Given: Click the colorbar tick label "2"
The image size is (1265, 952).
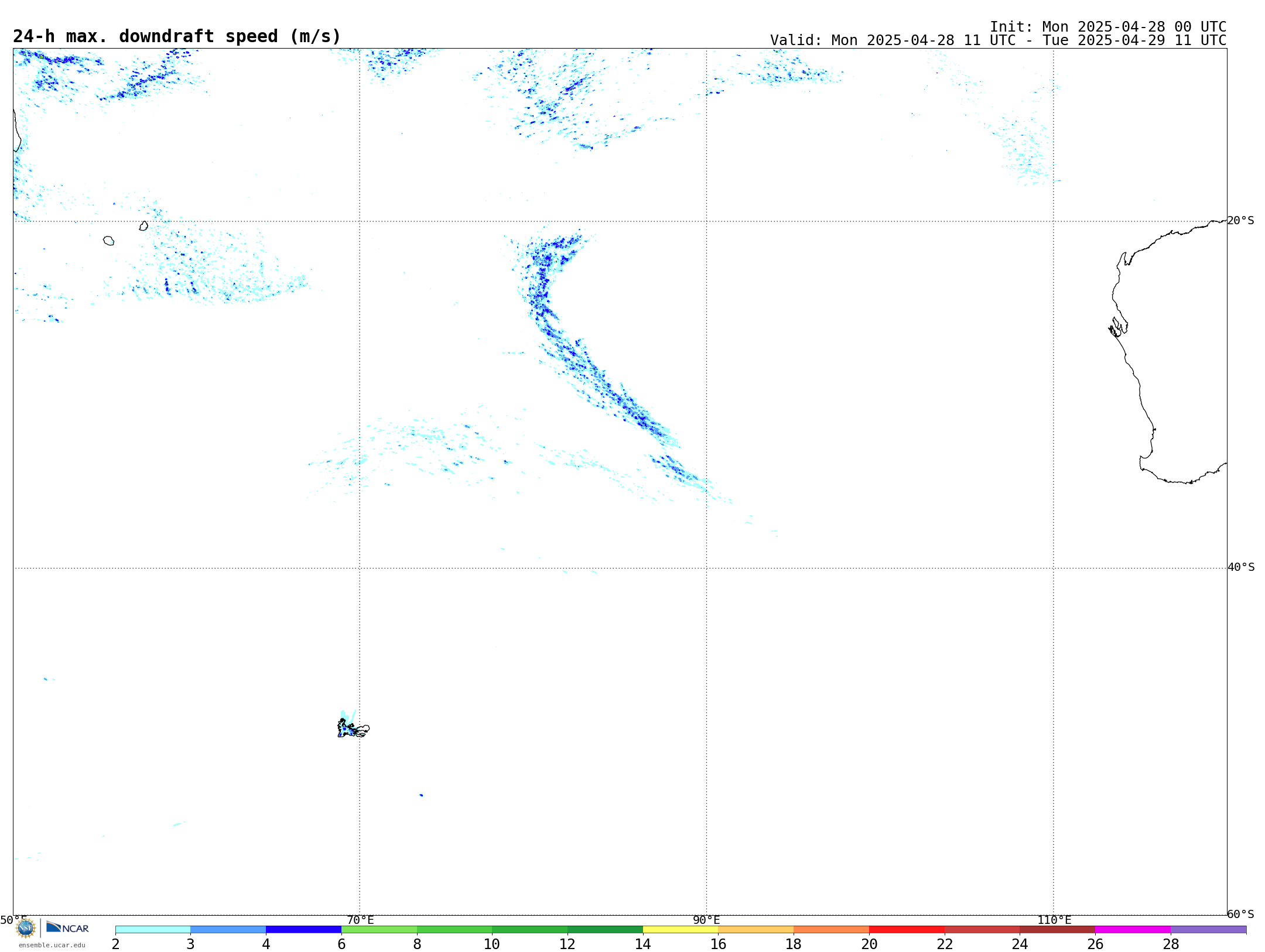Looking at the screenshot, I should tap(115, 944).
